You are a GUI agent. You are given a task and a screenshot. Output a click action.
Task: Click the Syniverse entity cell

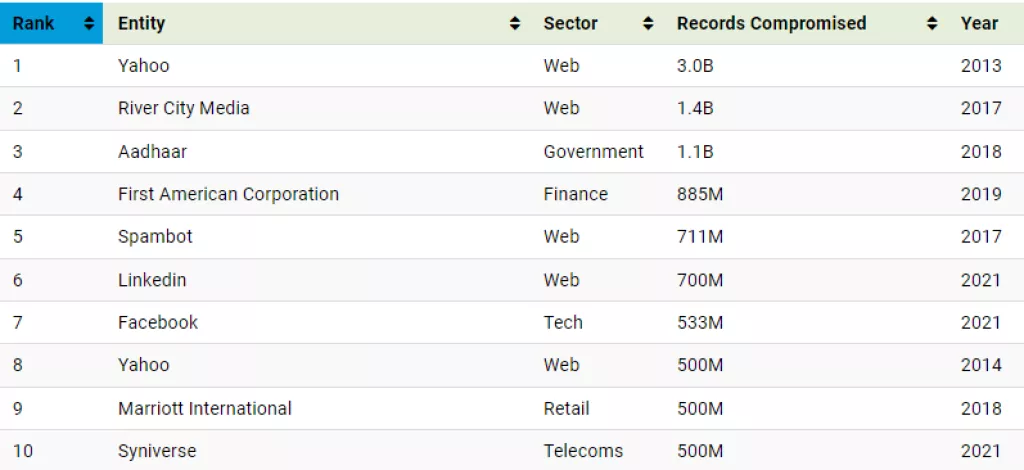157,451
